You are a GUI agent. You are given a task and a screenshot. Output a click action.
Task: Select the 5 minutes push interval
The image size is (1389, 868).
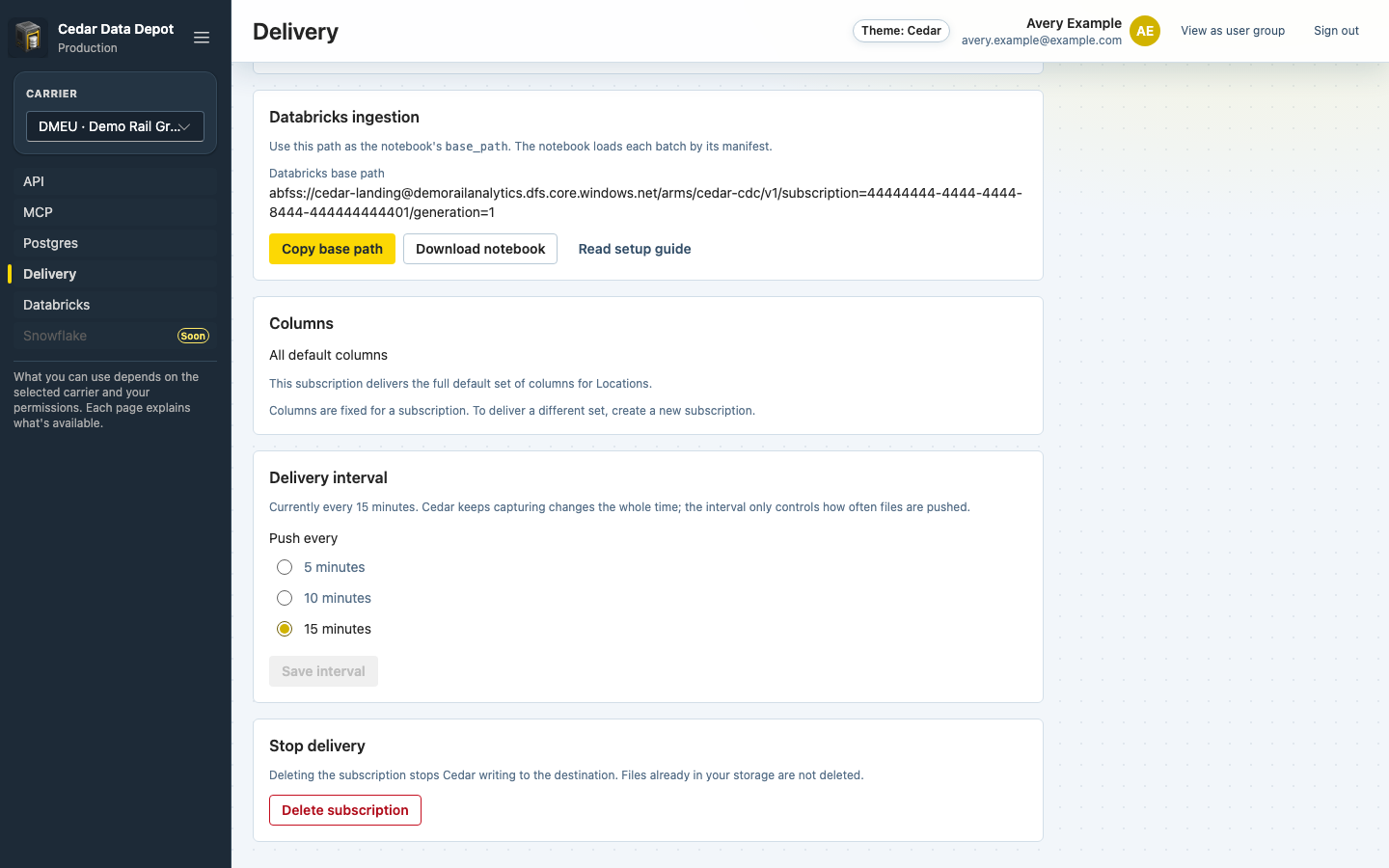(285, 567)
